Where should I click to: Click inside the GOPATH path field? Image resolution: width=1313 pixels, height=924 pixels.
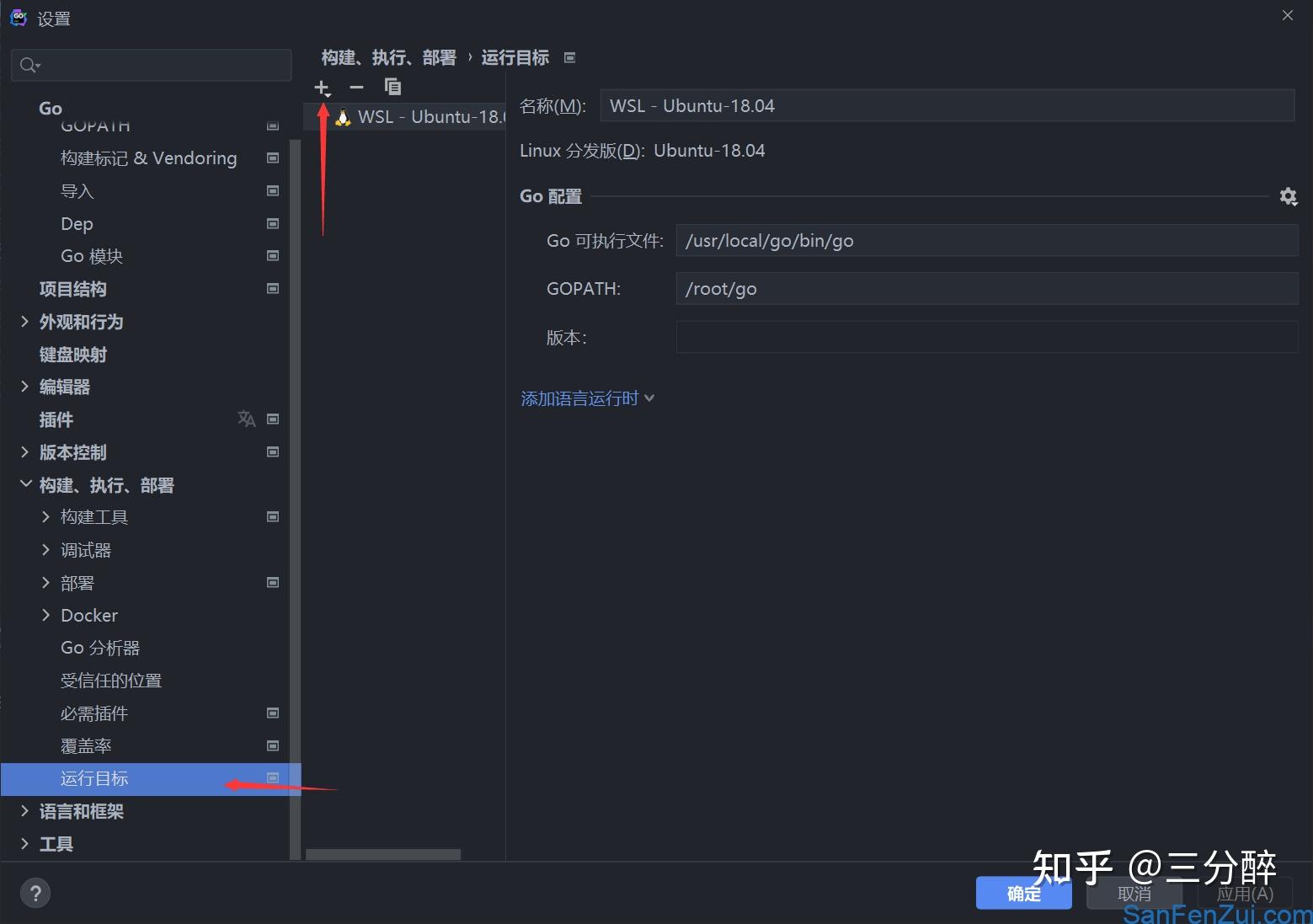tap(985, 288)
